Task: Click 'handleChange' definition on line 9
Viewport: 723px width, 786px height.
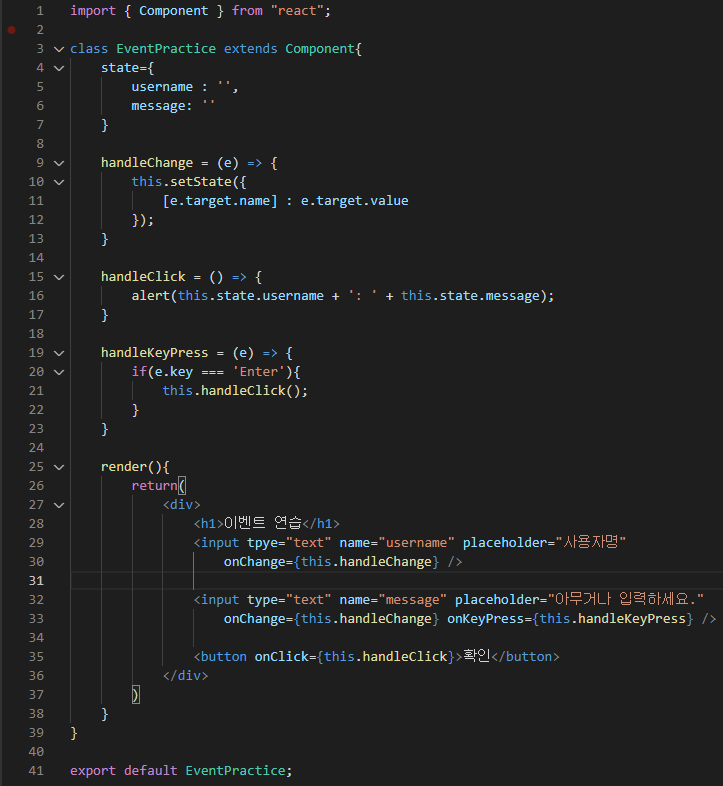Action: tap(147, 163)
